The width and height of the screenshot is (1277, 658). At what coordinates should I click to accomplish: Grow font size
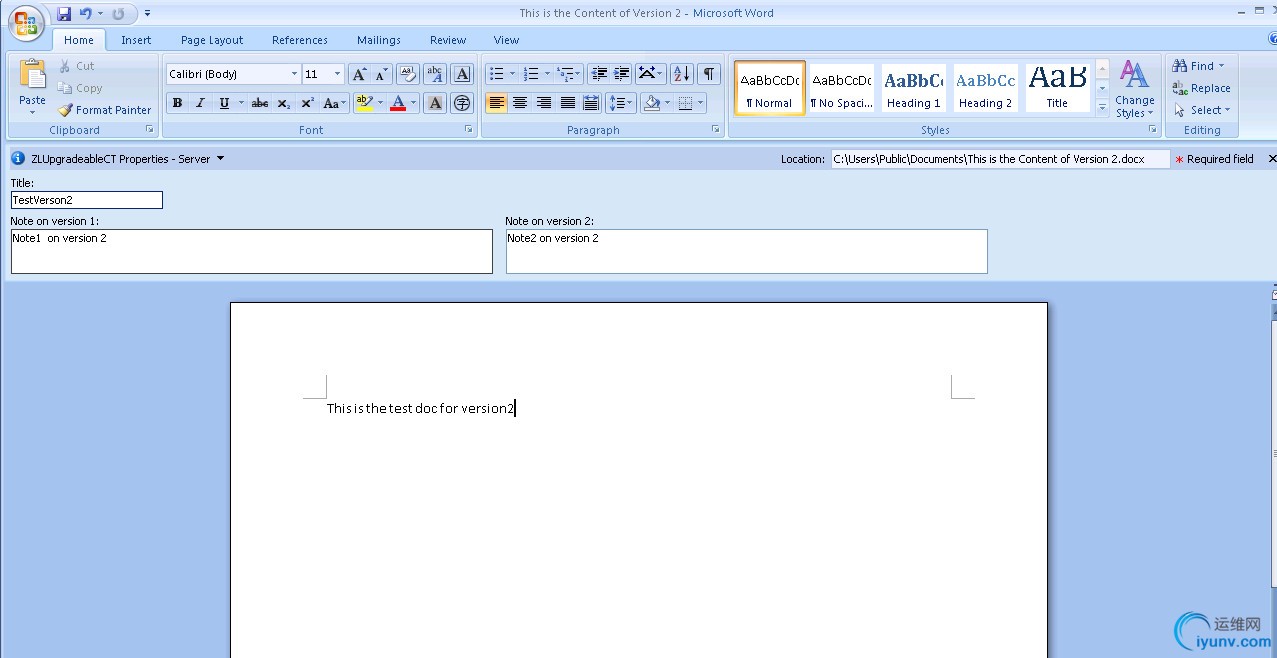point(359,74)
